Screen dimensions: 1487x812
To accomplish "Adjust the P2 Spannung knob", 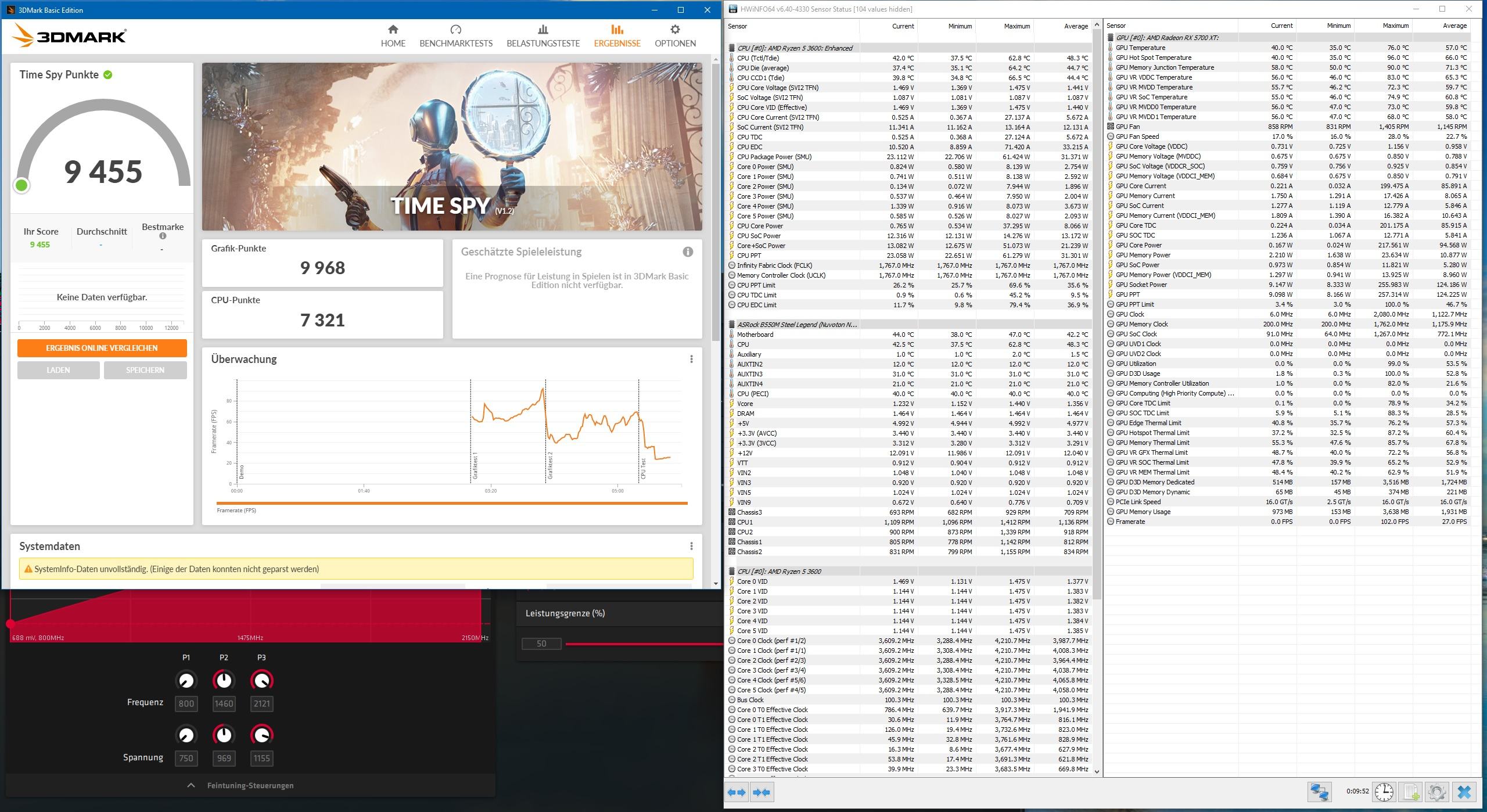I will (224, 735).
